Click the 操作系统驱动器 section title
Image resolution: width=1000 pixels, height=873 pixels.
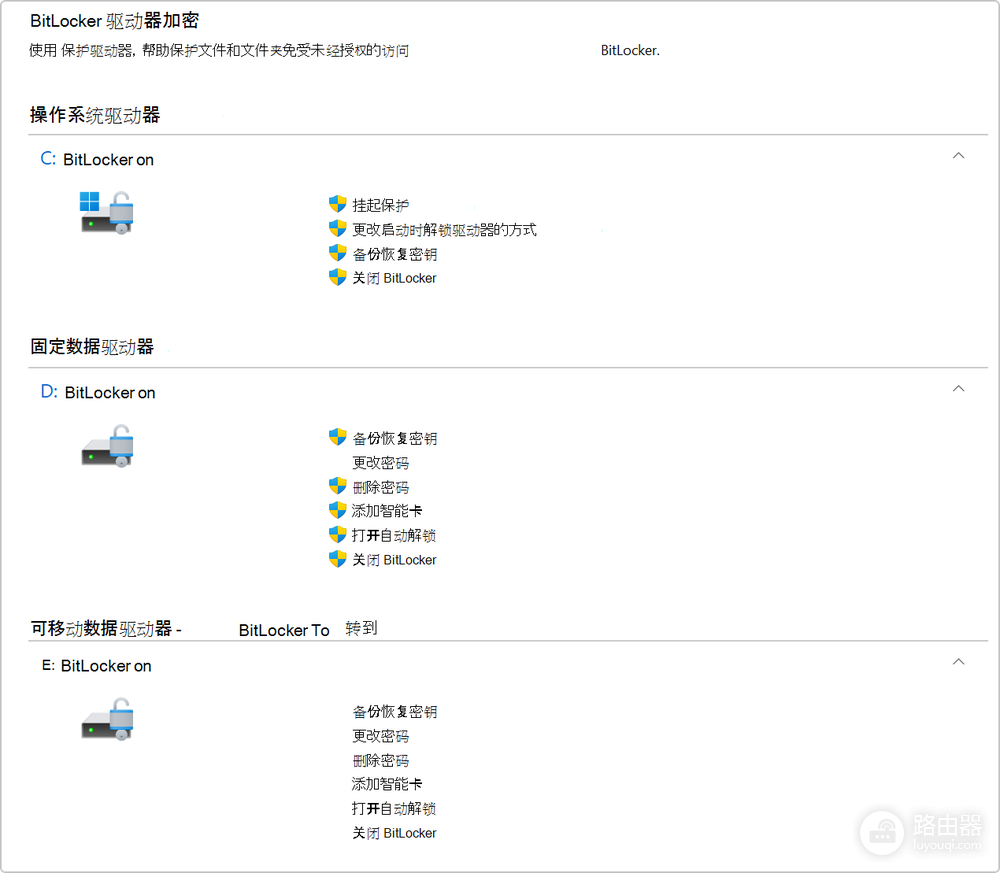click(x=94, y=115)
